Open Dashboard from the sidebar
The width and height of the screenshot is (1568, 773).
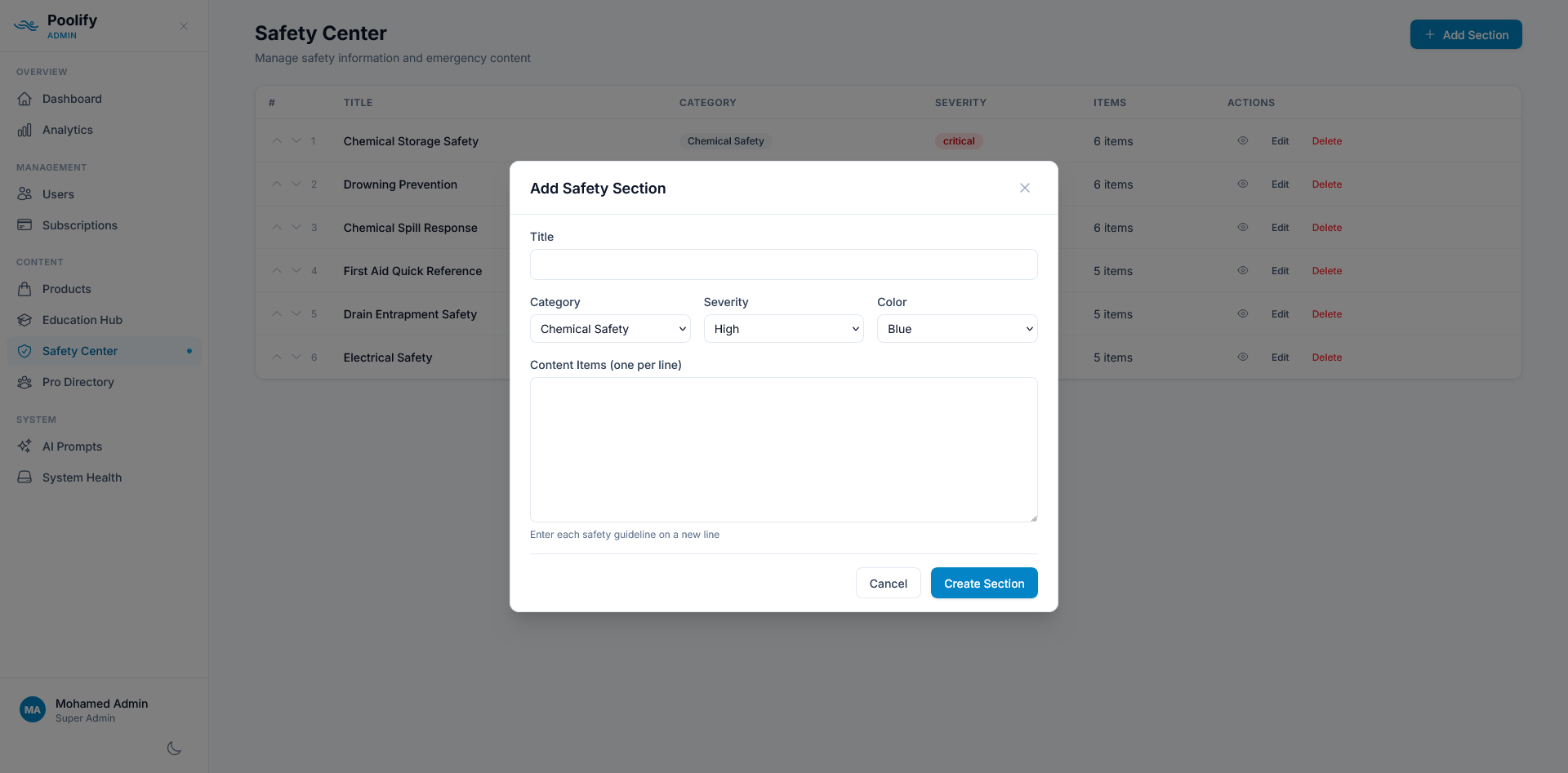[104, 99]
